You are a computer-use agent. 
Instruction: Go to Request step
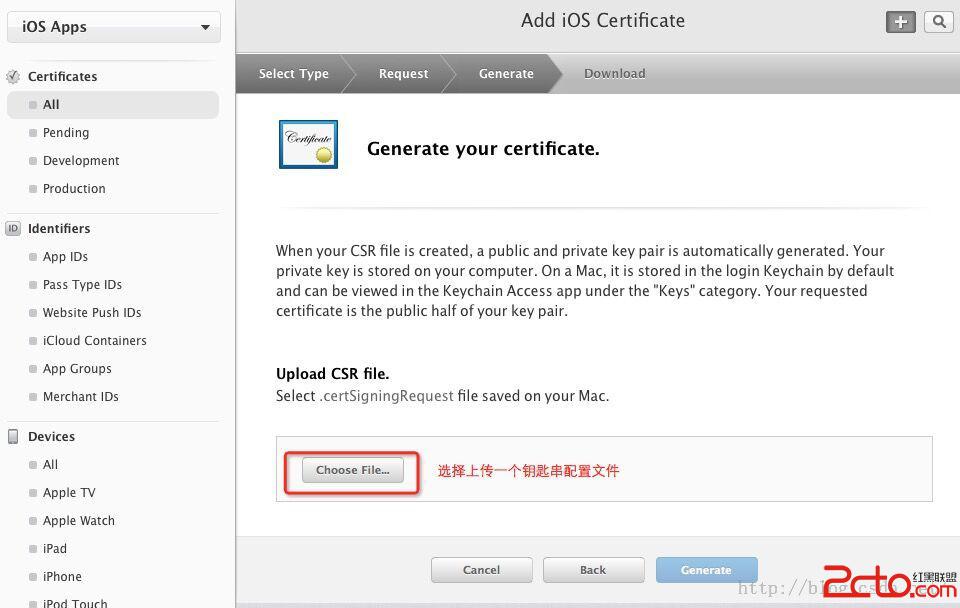coord(403,73)
